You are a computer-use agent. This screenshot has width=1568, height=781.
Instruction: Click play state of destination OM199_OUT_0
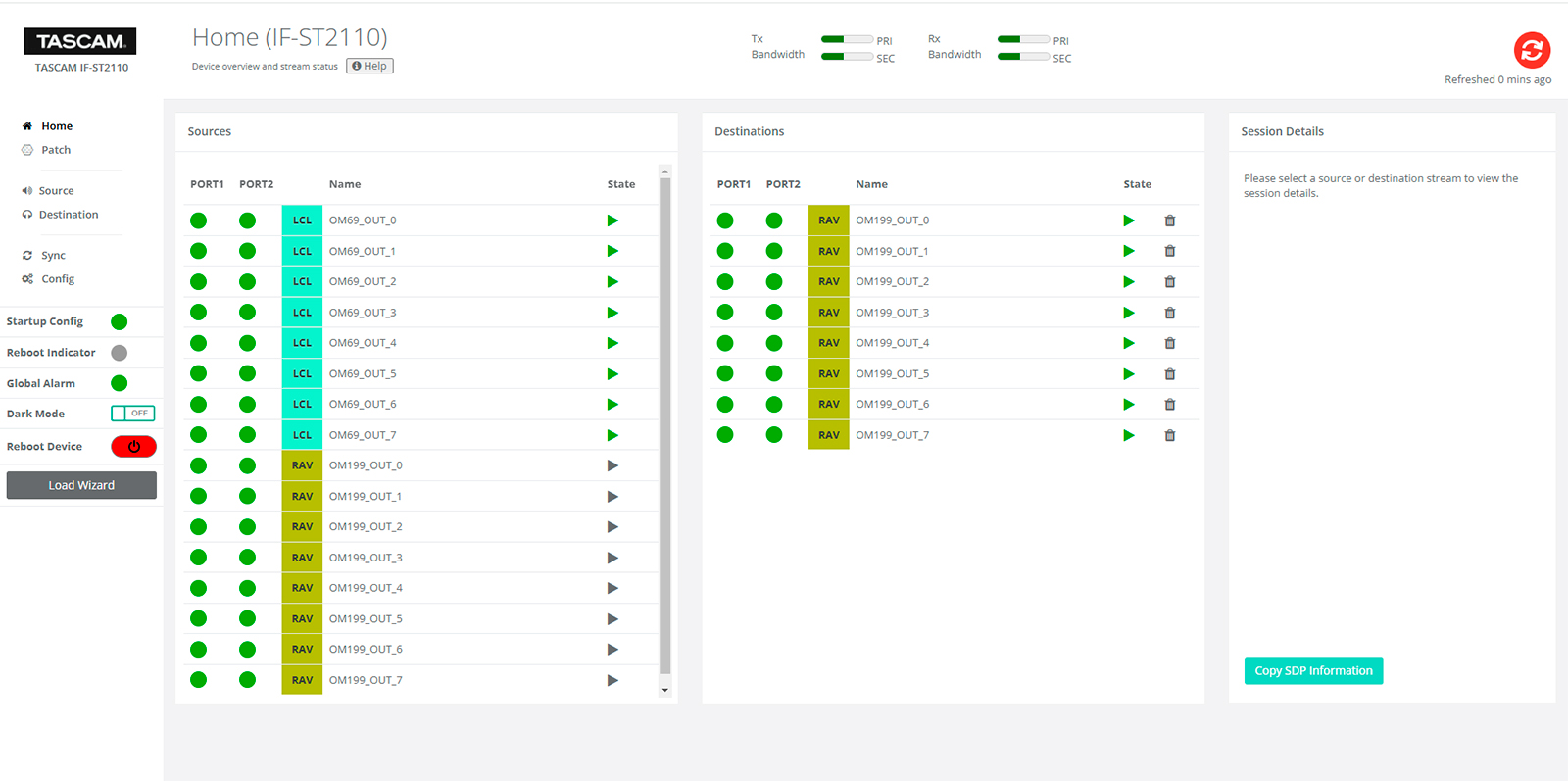[x=1129, y=220]
